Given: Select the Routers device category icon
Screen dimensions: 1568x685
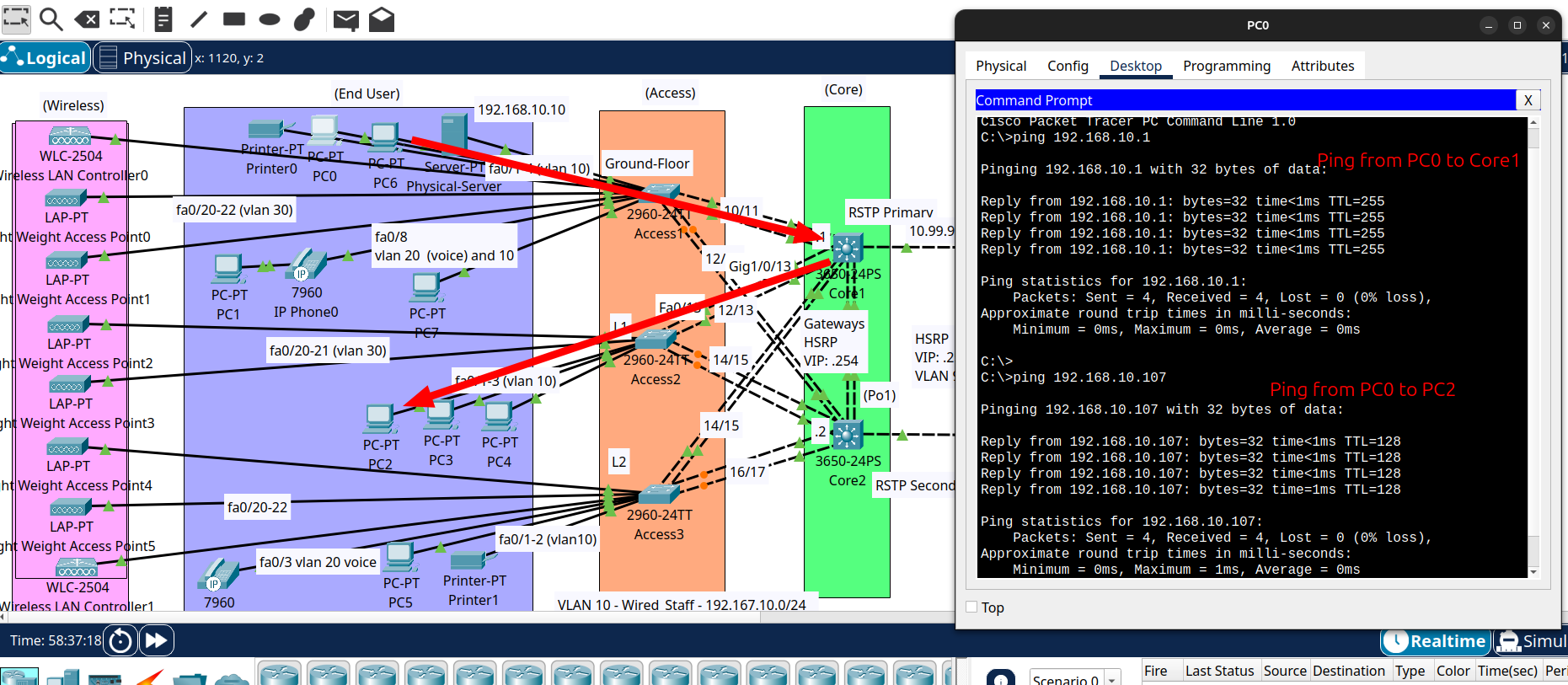Looking at the screenshot, I should 19,677.
